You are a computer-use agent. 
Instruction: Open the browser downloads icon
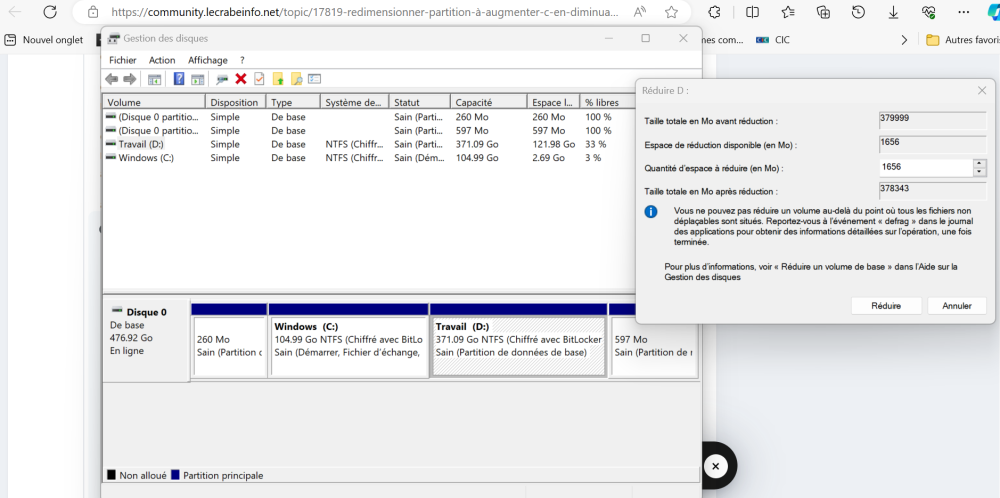tap(893, 12)
